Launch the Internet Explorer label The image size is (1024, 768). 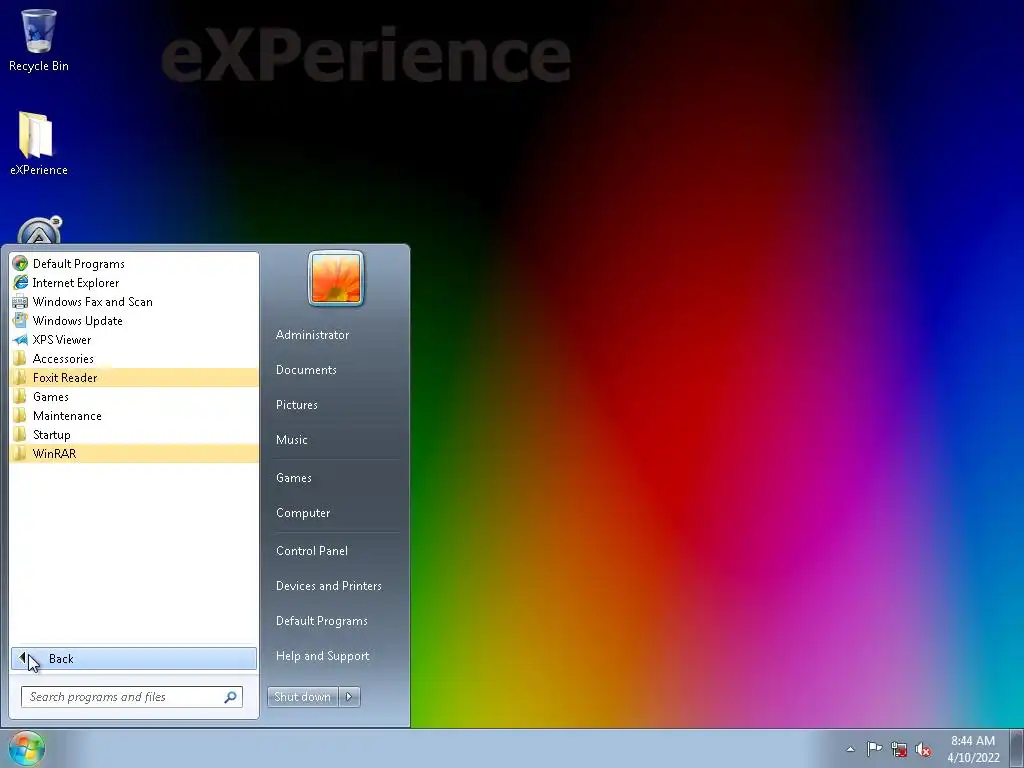[76, 283]
